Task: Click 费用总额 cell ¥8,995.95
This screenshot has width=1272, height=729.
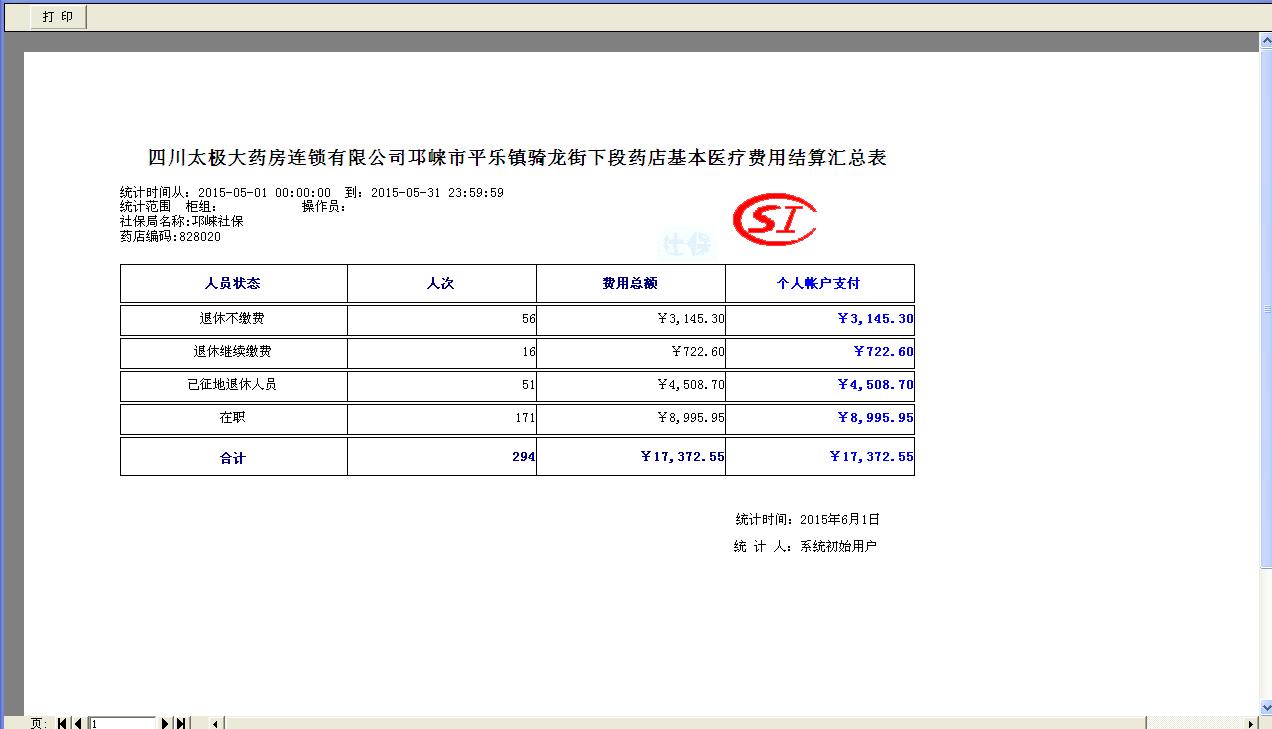Action: (690, 419)
